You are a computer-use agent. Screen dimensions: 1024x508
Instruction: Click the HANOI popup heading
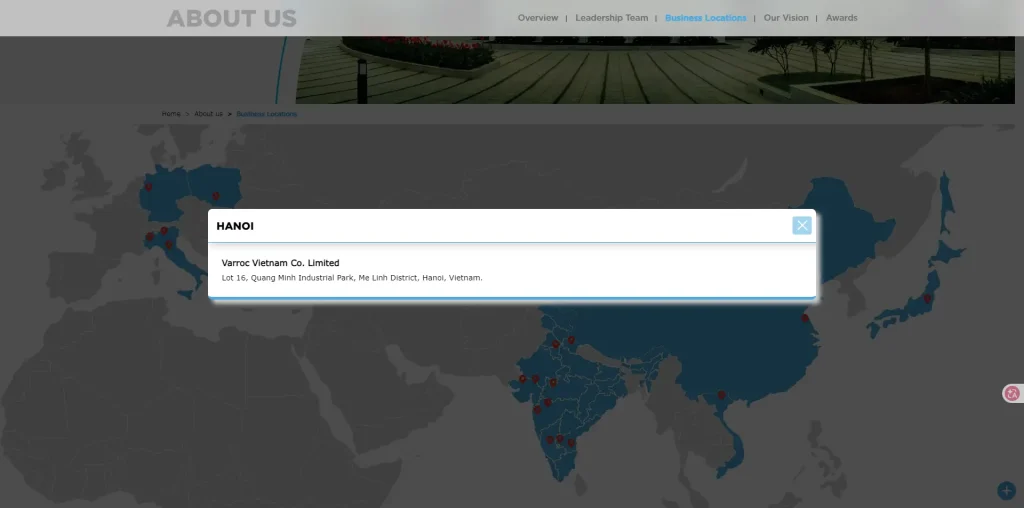click(x=235, y=226)
